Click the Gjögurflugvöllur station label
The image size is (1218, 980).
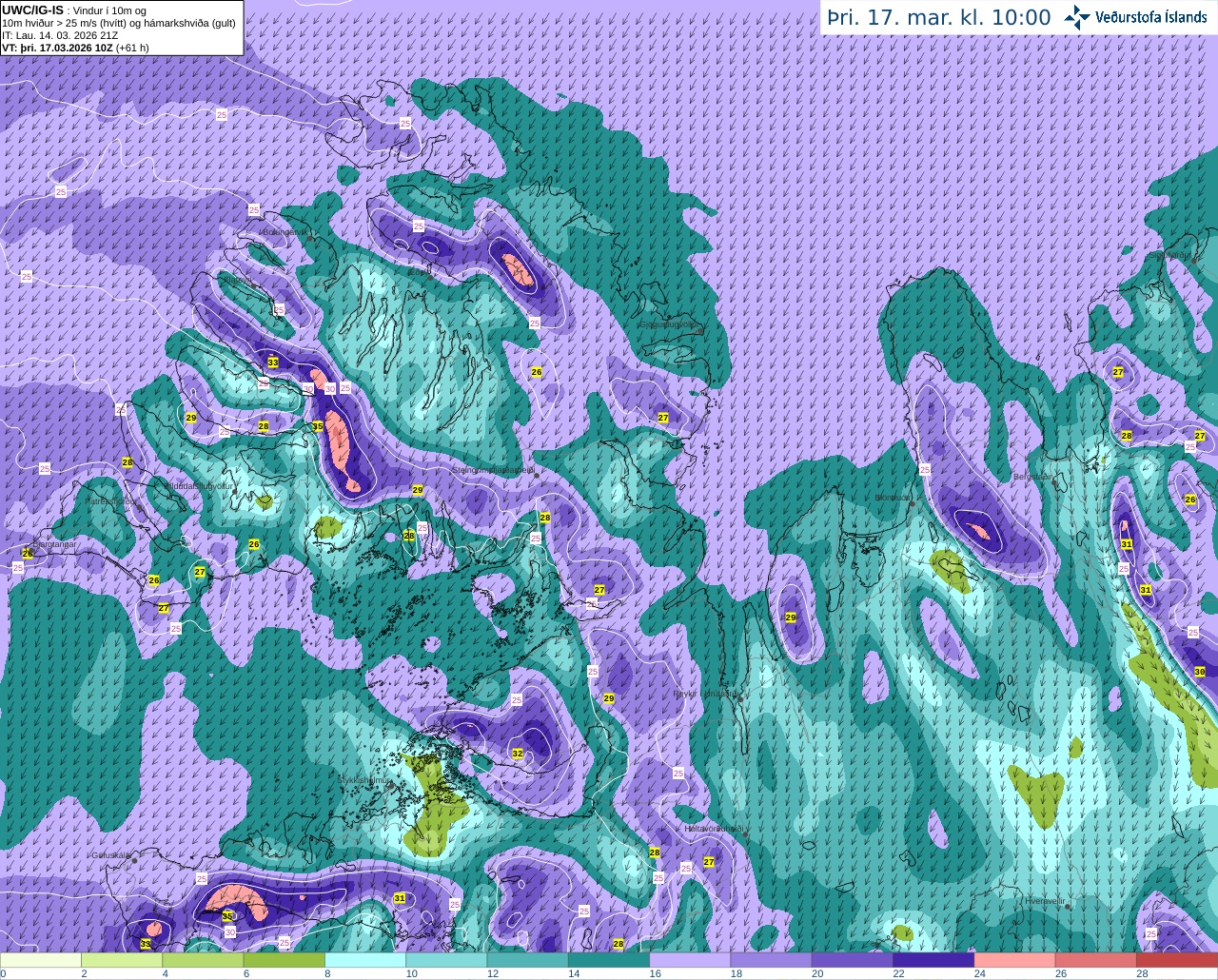pos(670,323)
